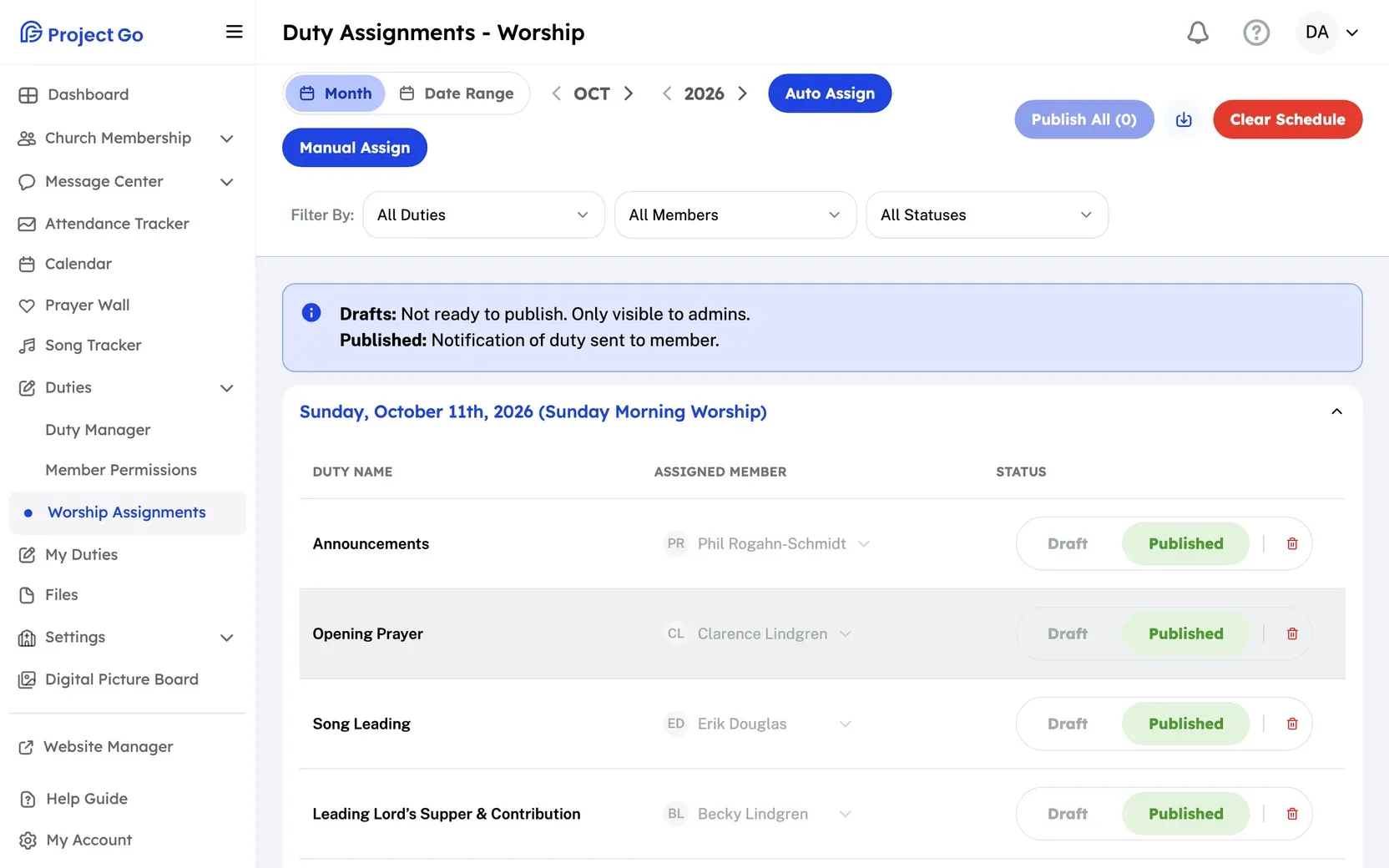The height and width of the screenshot is (868, 1389).
Task: Click the Digital Picture Board icon
Action: 27,679
